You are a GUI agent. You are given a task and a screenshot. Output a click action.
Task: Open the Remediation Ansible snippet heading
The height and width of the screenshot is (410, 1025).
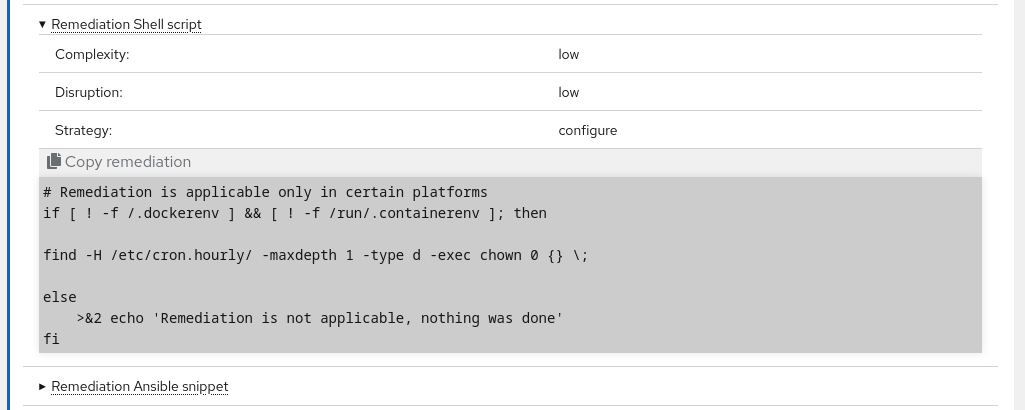[140, 386]
